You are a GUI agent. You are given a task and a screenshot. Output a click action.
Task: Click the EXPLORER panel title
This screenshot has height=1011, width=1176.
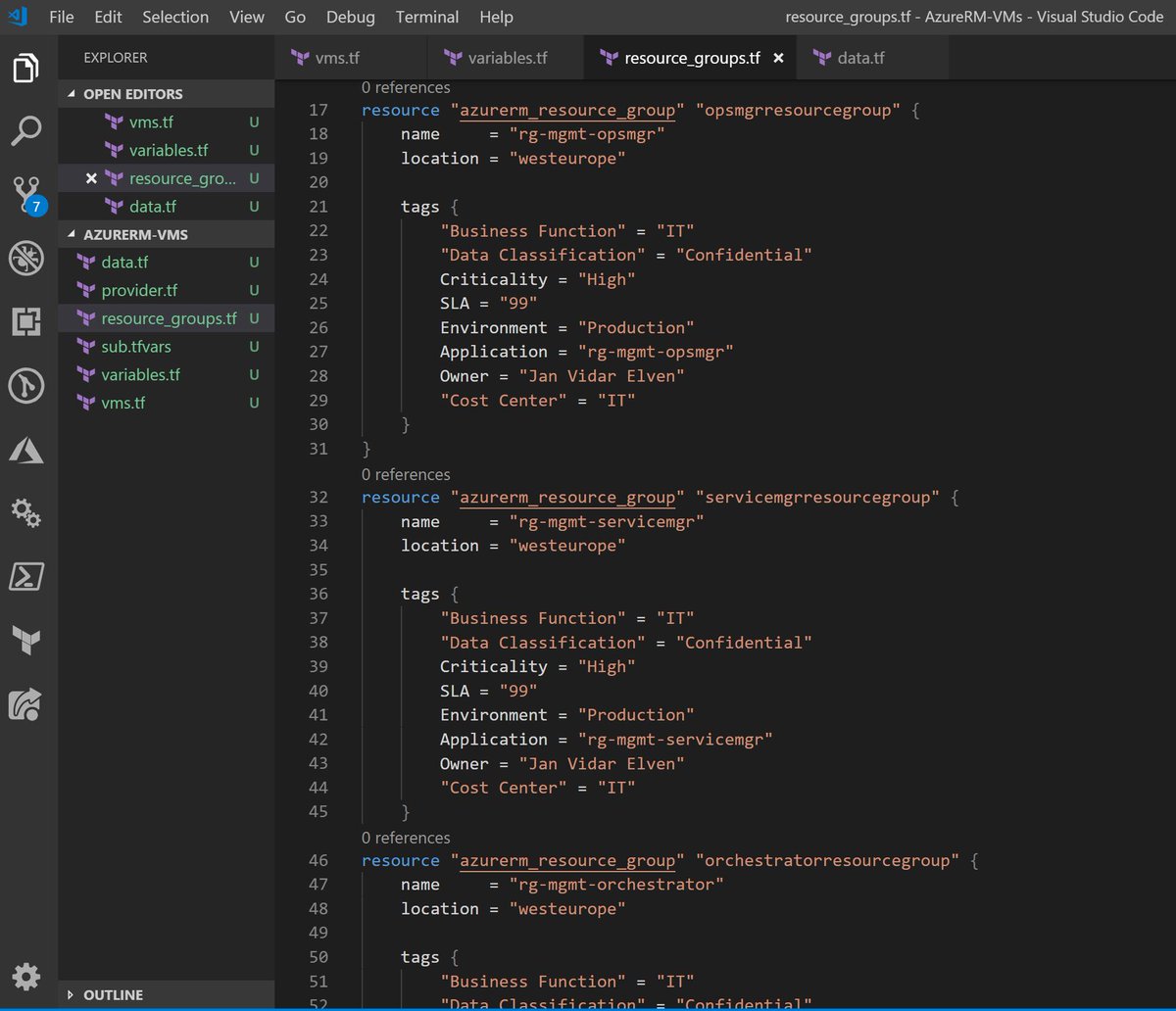[116, 58]
